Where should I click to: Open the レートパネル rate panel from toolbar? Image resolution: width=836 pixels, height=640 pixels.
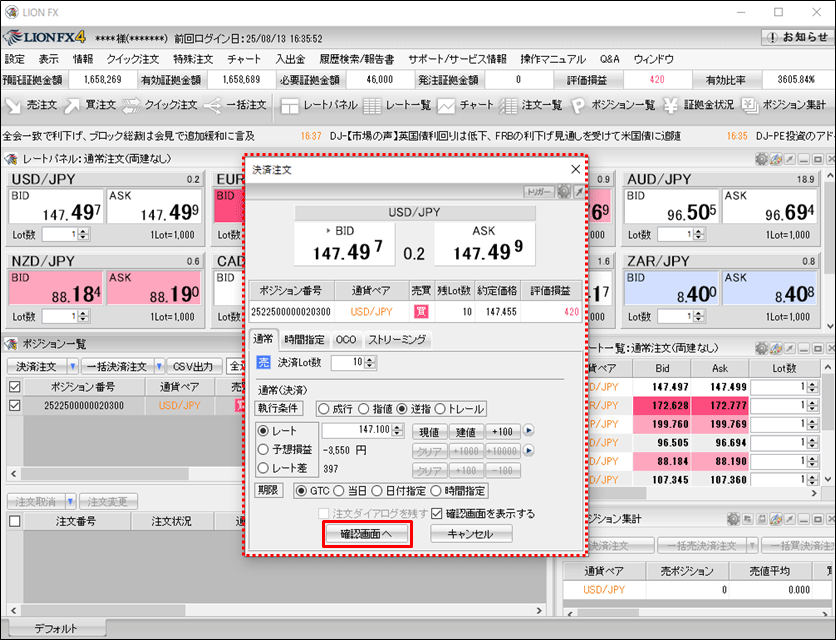click(x=320, y=105)
